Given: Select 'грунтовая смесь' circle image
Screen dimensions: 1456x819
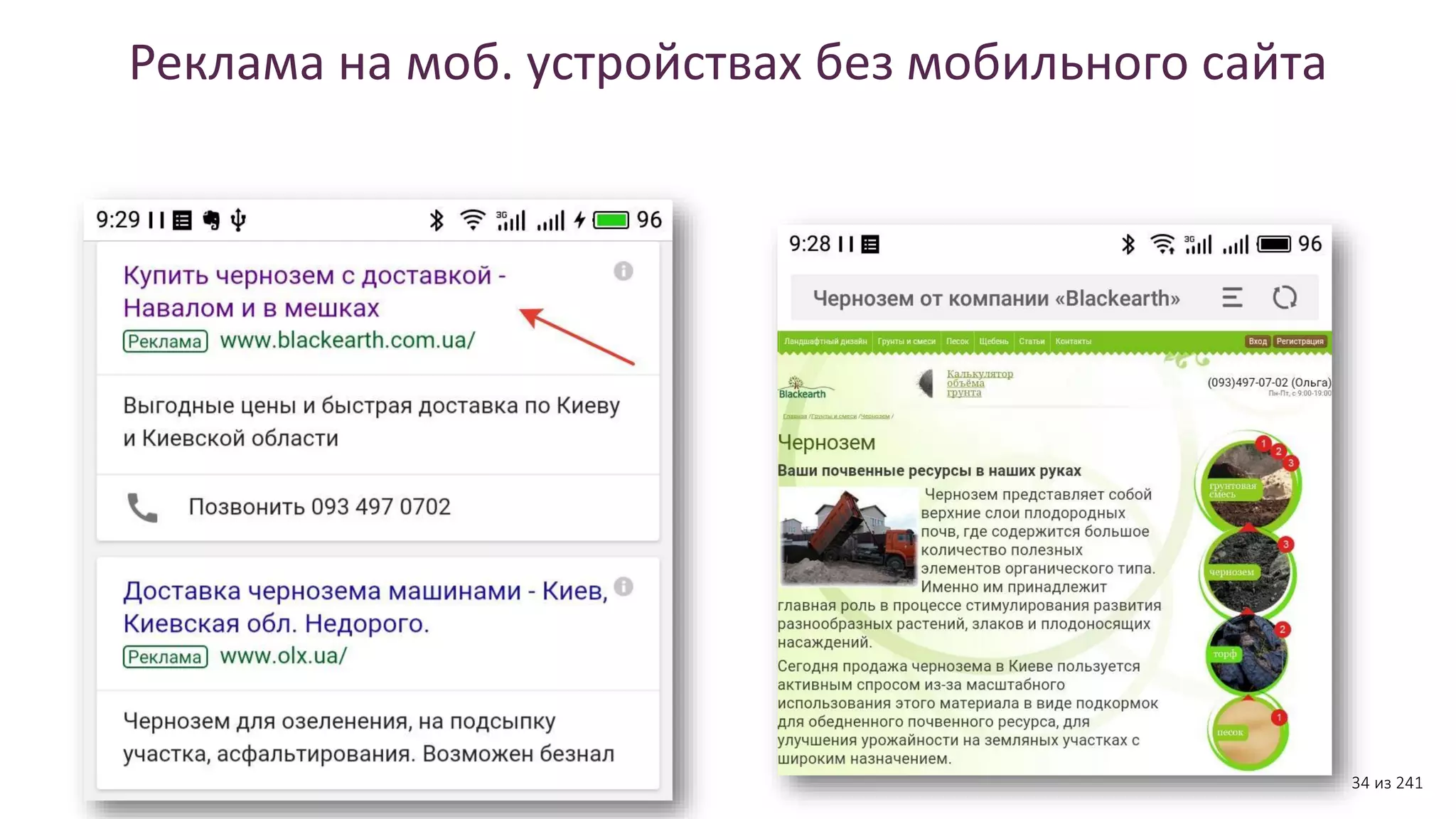Looking at the screenshot, I should pos(1248,483).
